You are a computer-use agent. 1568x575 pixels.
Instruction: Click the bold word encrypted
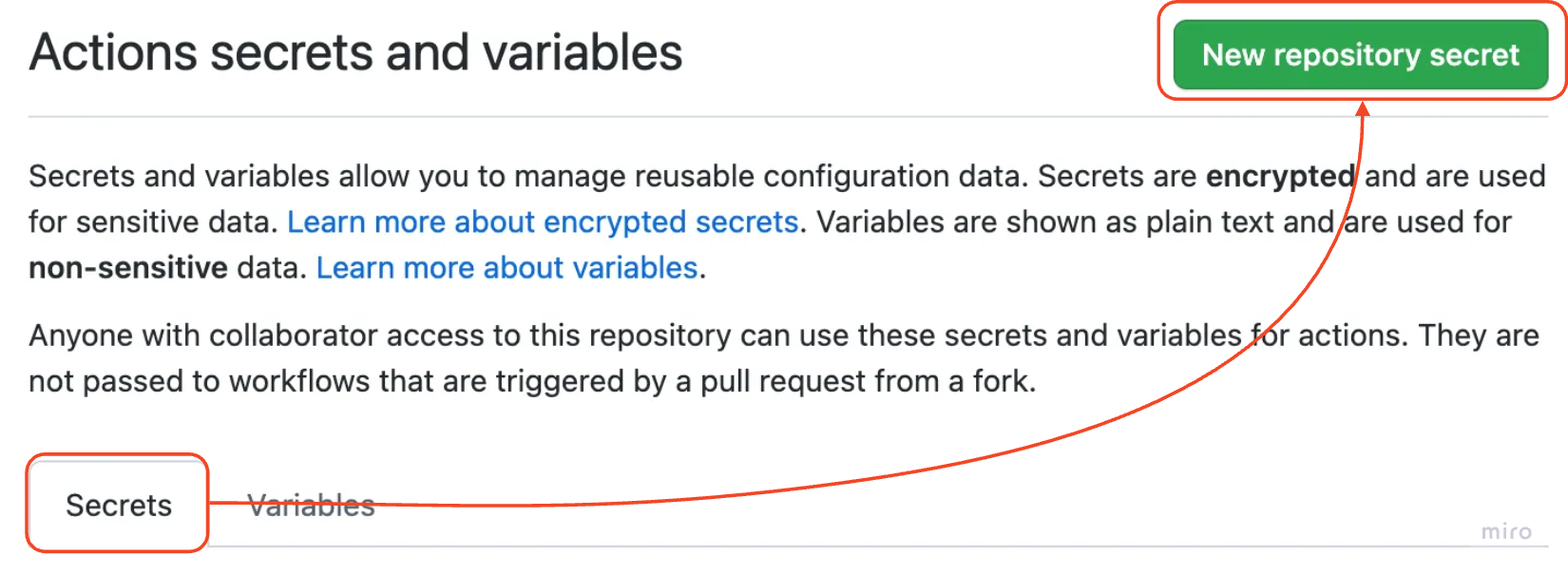pyautogui.click(x=1280, y=176)
